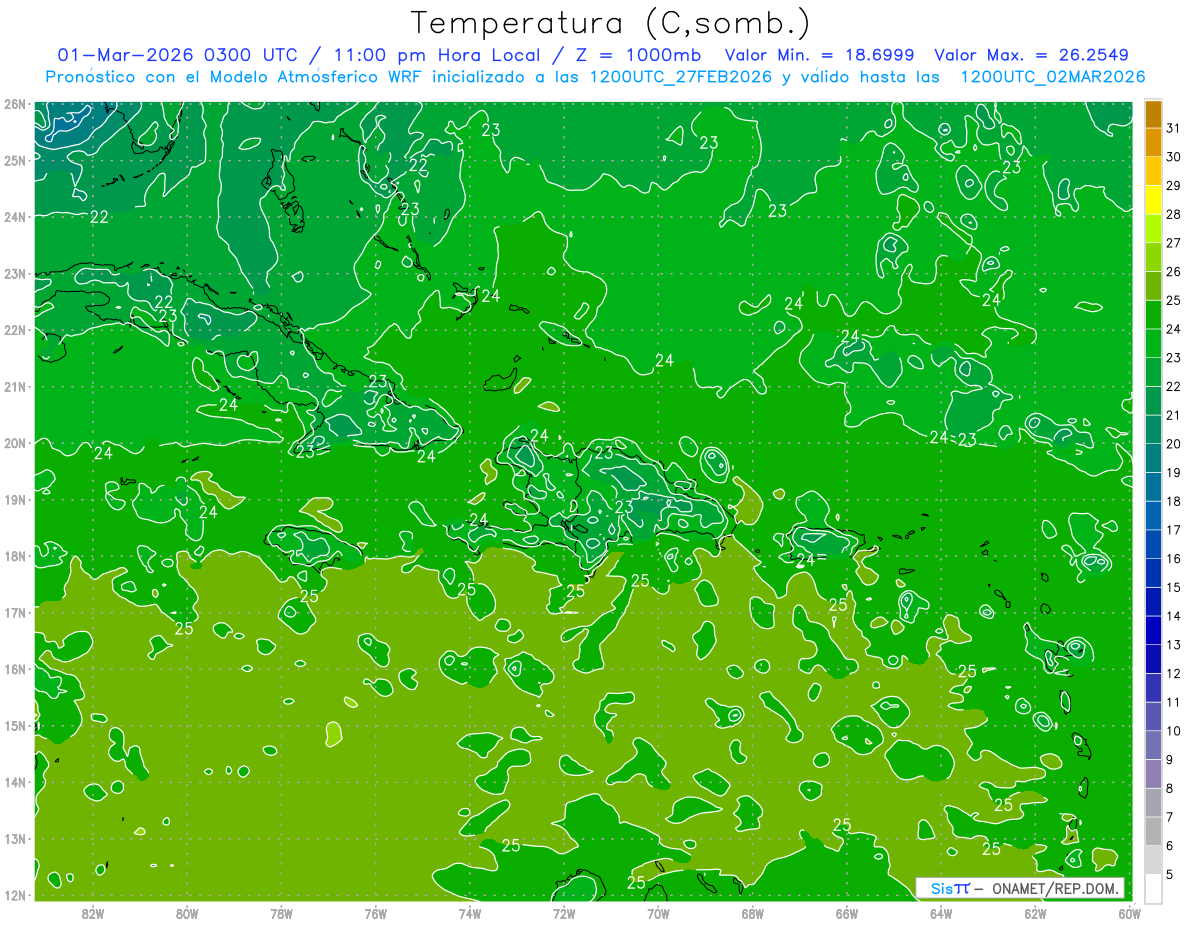Click longitude axis label 62W
Viewport: 1200px width, 927px height.
[x=1035, y=913]
